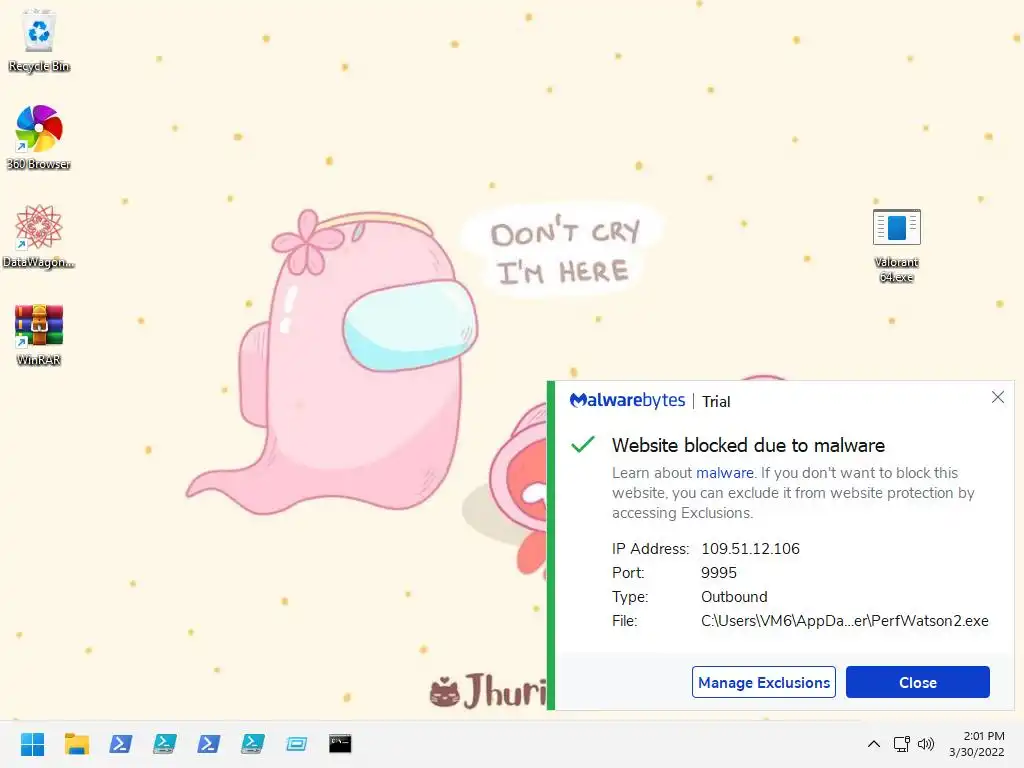Select the DataWagon desktop shortcut

[x=39, y=236]
